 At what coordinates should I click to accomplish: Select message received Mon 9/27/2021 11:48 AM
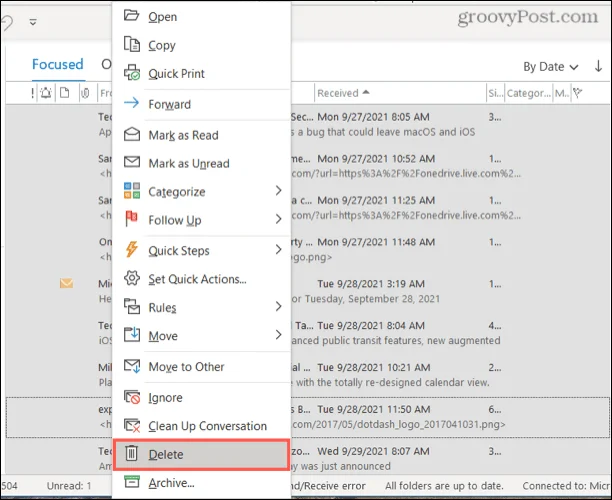coord(376,249)
